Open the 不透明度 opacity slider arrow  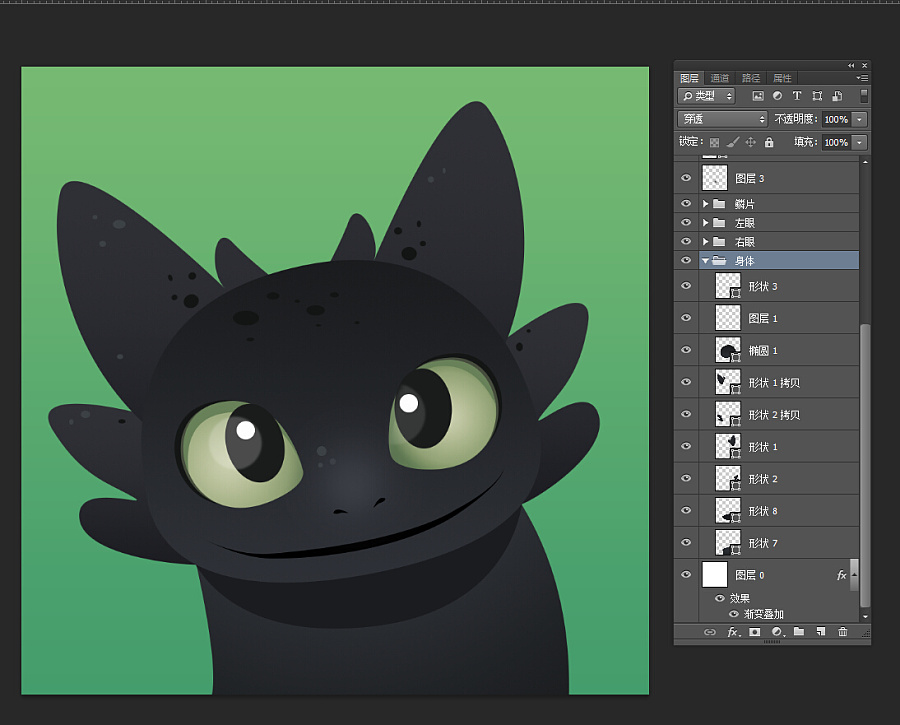pos(859,119)
